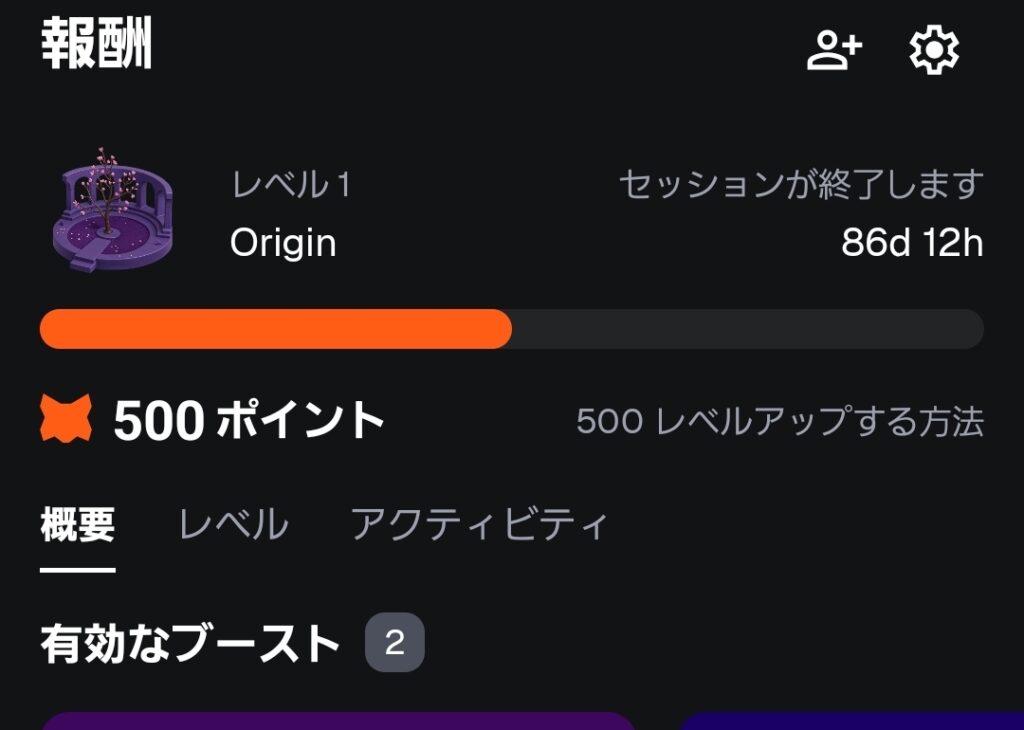Tap the 86d 12h session countdown
This screenshot has width=1024, height=730.
tap(912, 243)
